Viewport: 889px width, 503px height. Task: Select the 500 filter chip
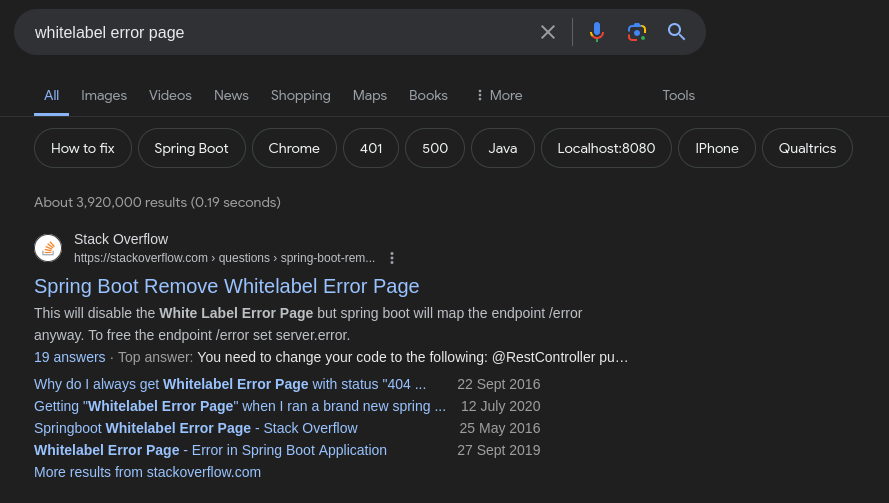(x=435, y=148)
